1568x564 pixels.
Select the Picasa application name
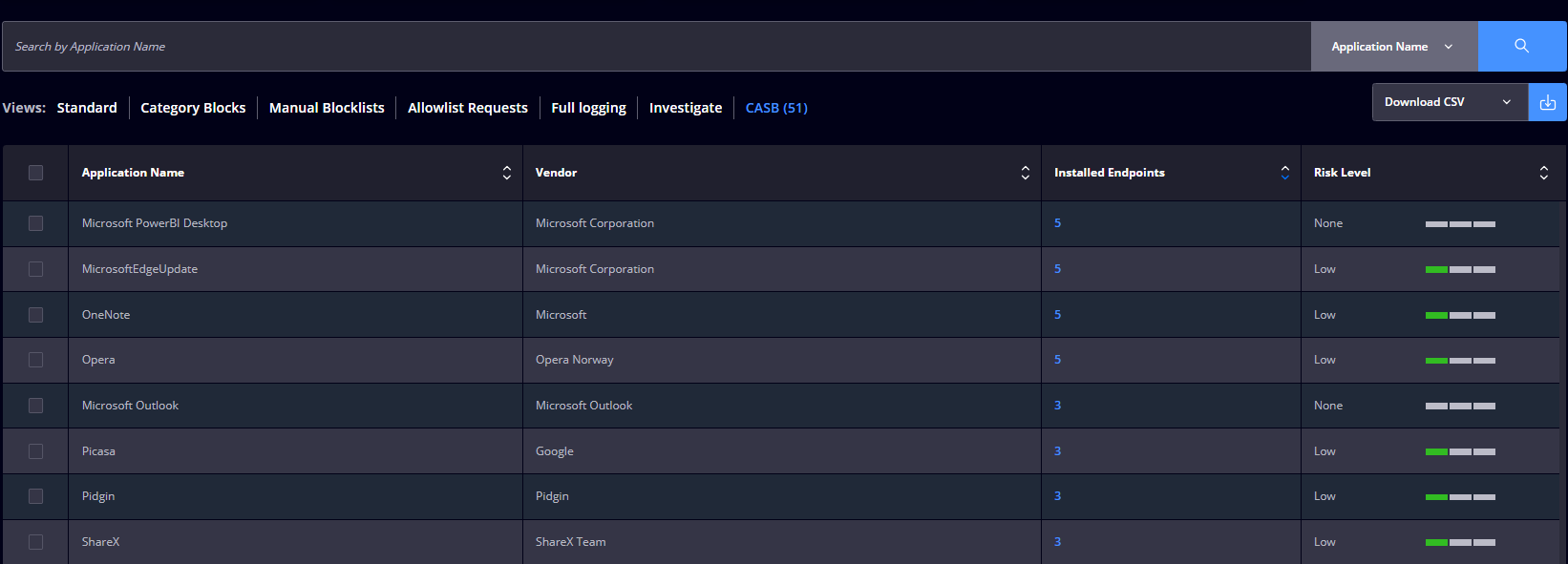tap(98, 451)
